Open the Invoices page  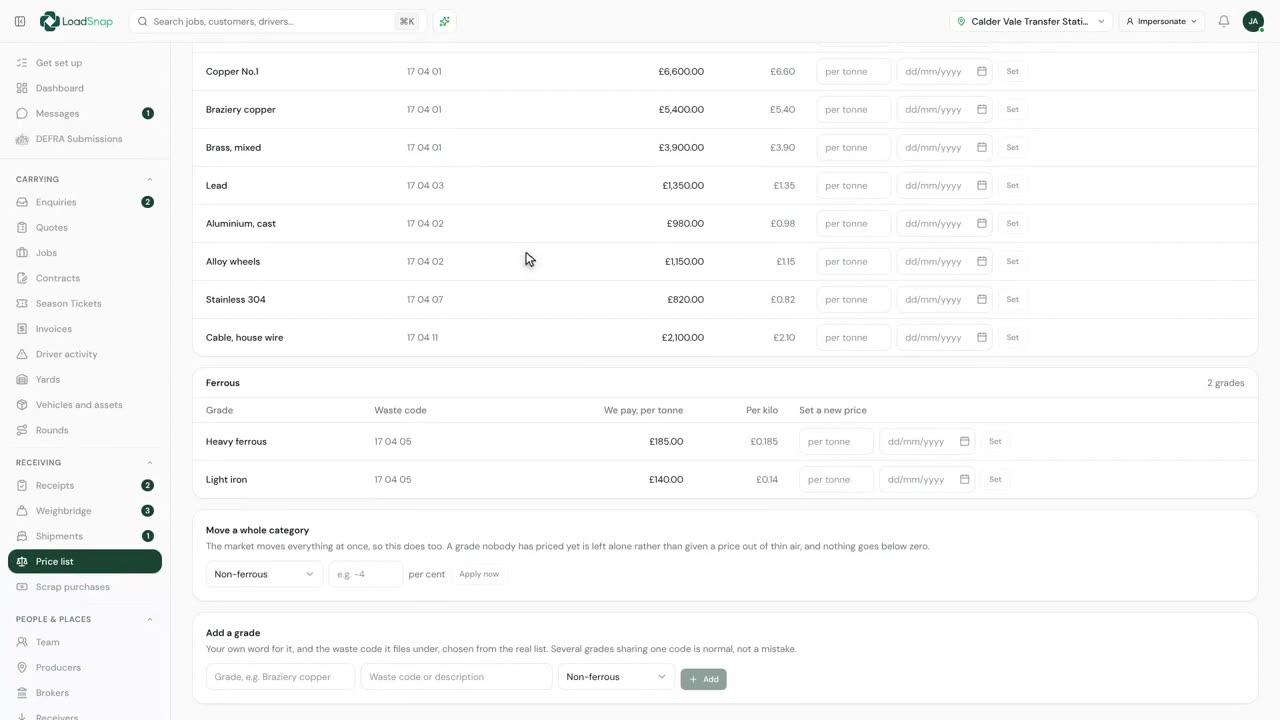[x=85, y=329]
